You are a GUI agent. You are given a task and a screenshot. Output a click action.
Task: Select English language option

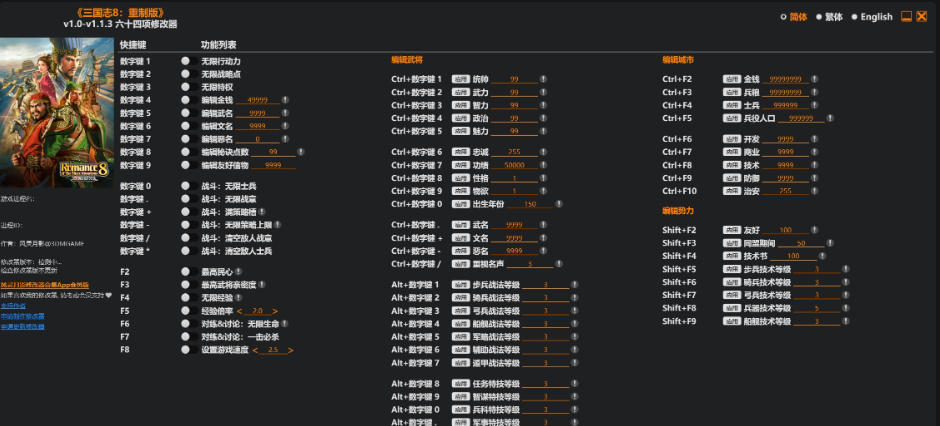point(872,17)
